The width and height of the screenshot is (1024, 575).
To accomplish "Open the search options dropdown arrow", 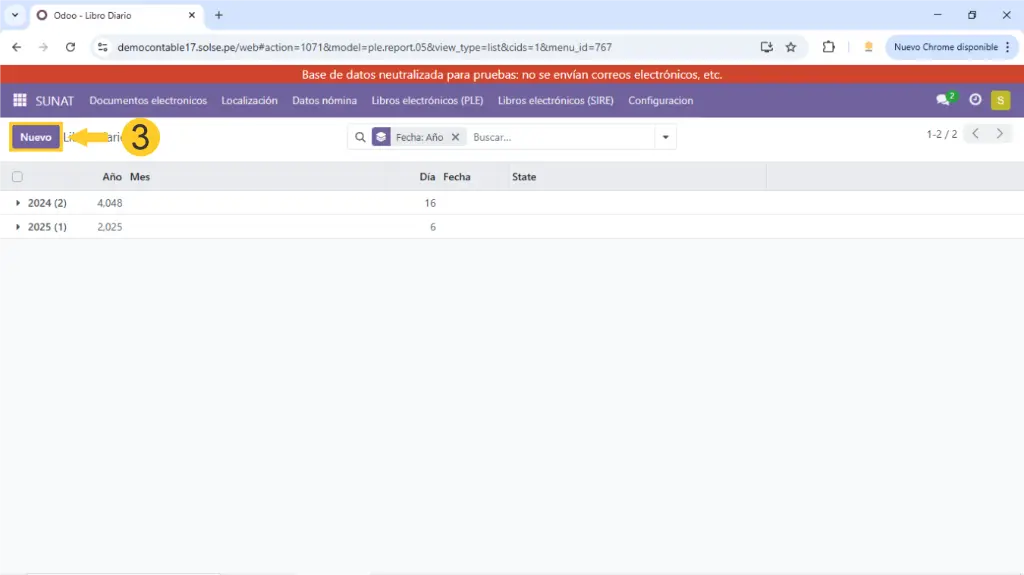I will pyautogui.click(x=665, y=137).
